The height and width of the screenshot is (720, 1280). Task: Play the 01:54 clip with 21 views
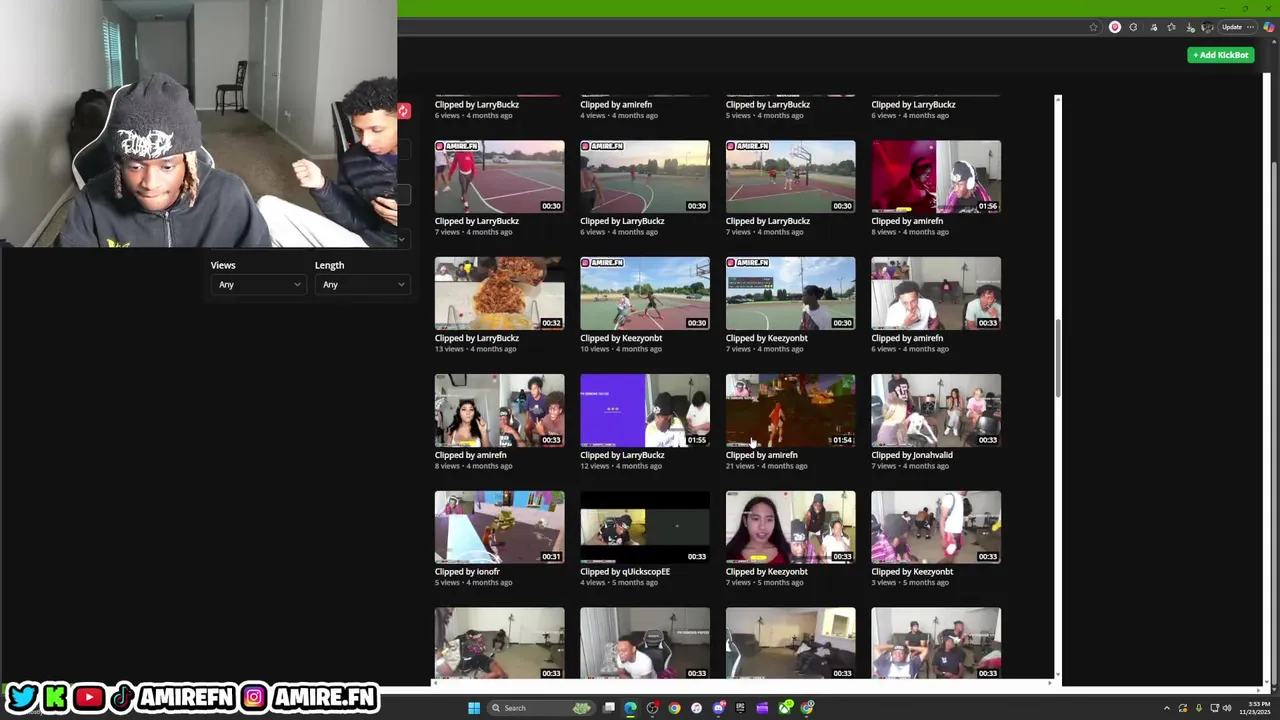tap(790, 410)
